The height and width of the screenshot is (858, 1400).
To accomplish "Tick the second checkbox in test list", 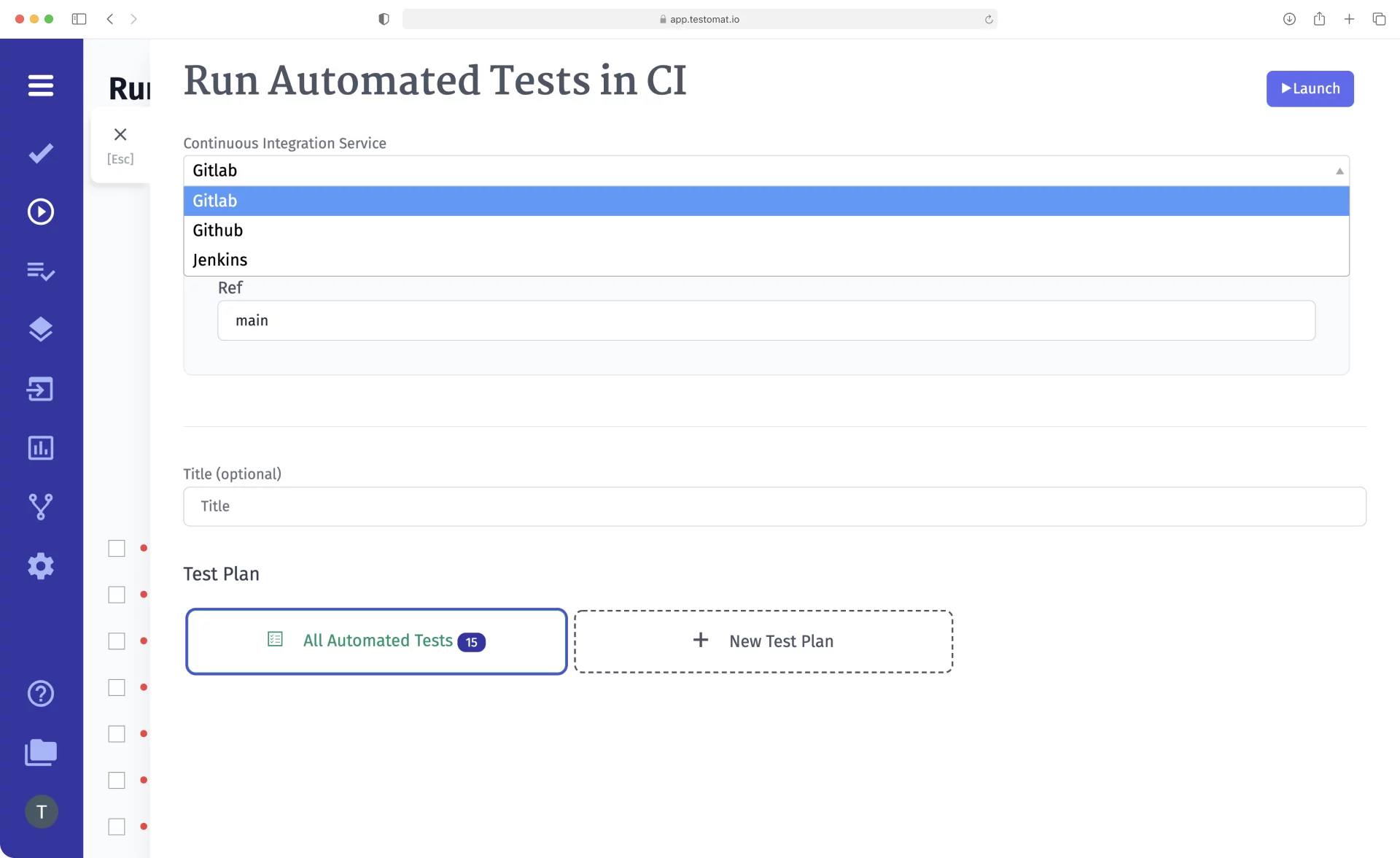I will coord(117,595).
